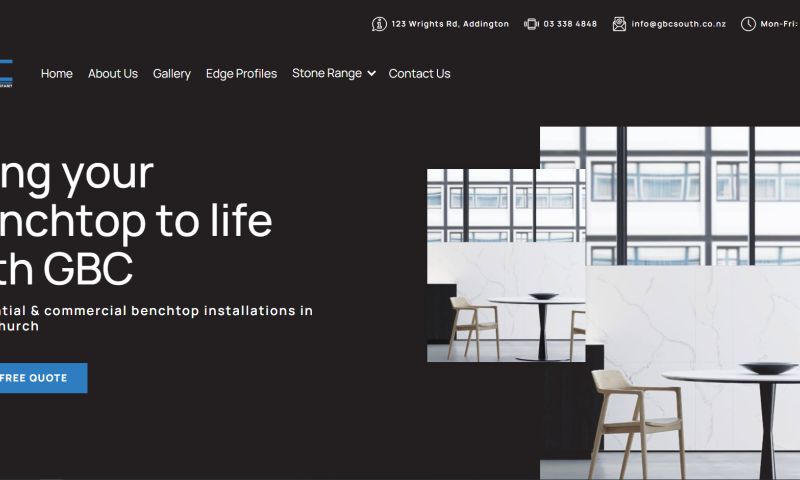800x480 pixels.
Task: Open the About Us page
Action: coord(113,73)
